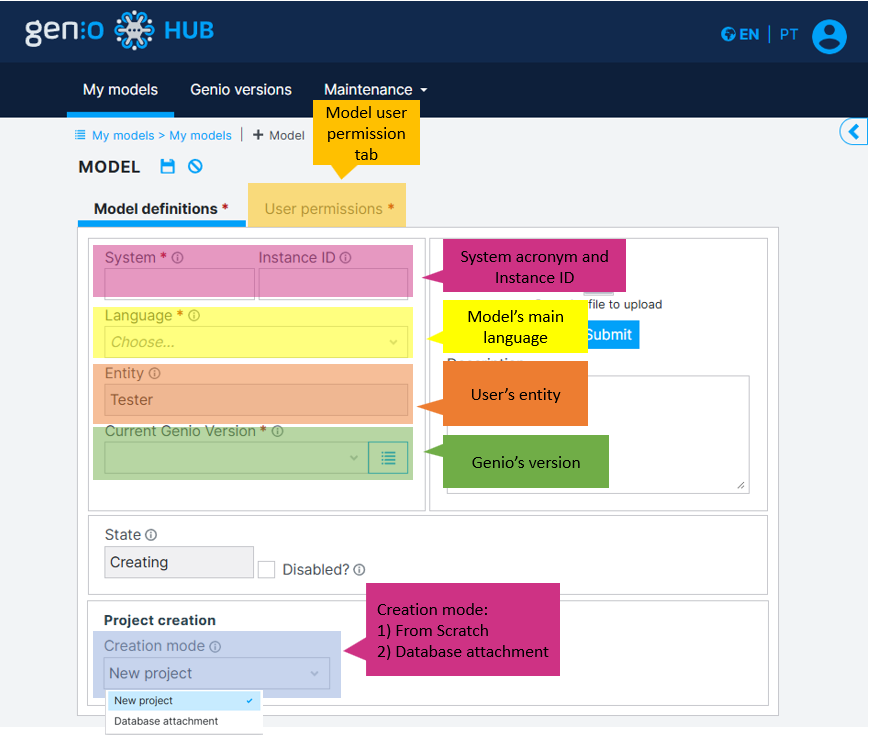Click the genio HUB logo
The height and width of the screenshot is (736, 870).
[119, 31]
